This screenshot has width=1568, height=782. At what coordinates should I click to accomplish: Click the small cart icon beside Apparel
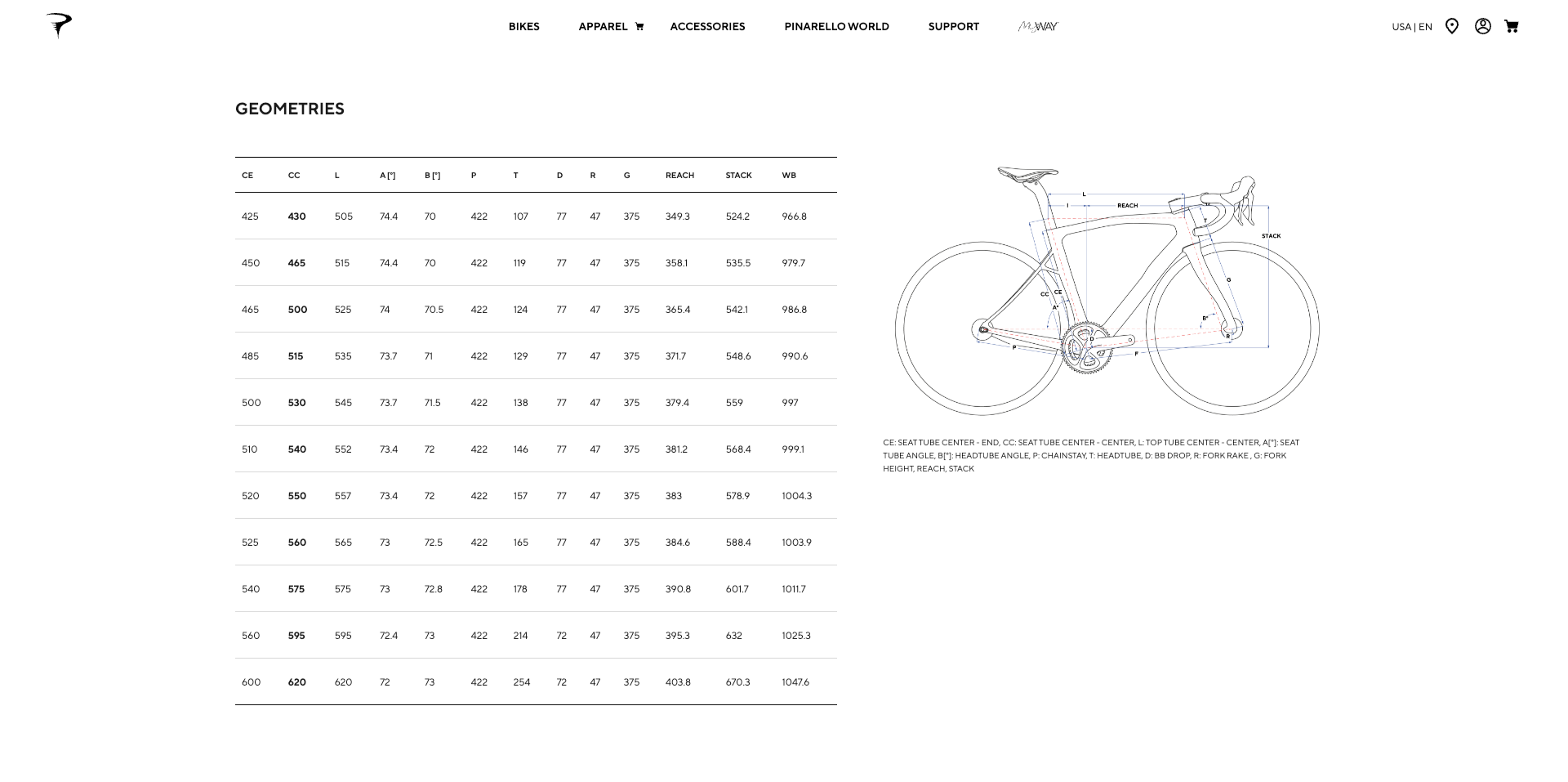click(x=639, y=27)
